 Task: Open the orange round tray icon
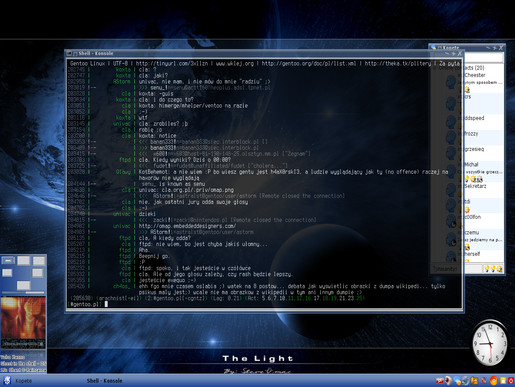pos(494,380)
